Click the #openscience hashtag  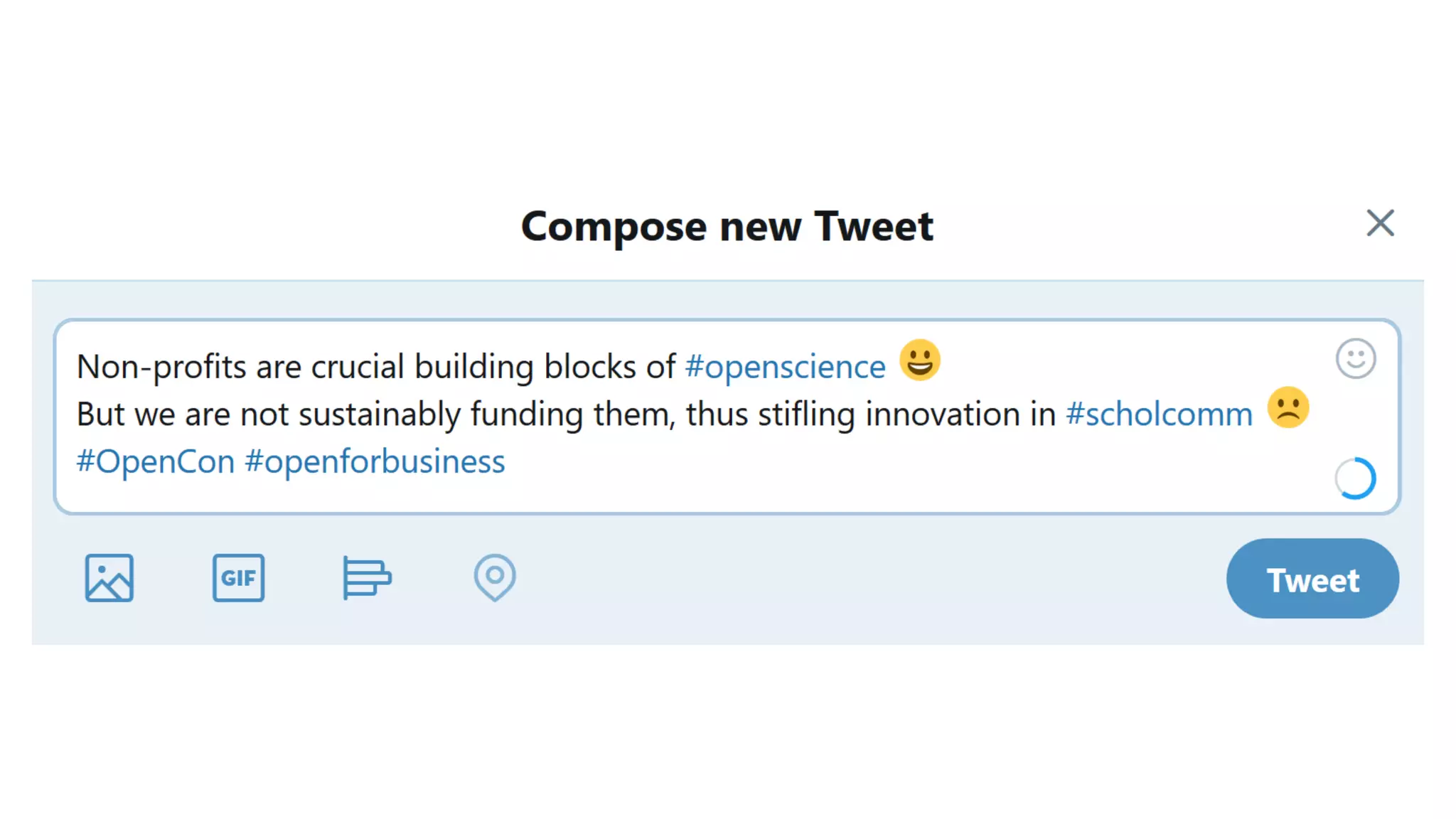(785, 367)
